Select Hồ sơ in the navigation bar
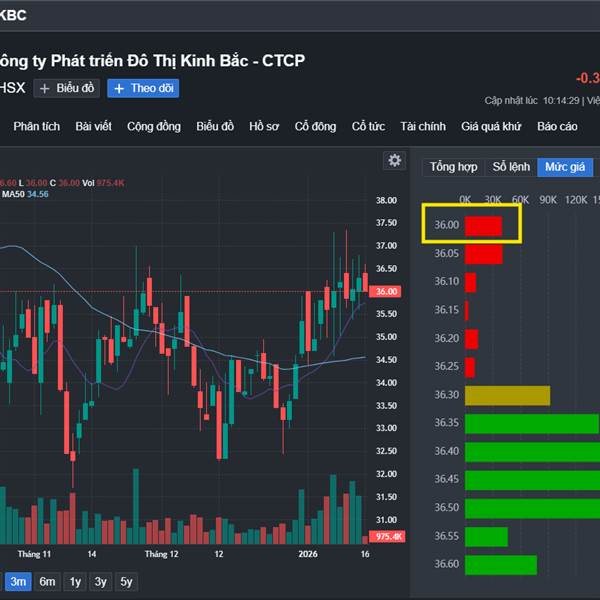 (x=264, y=127)
